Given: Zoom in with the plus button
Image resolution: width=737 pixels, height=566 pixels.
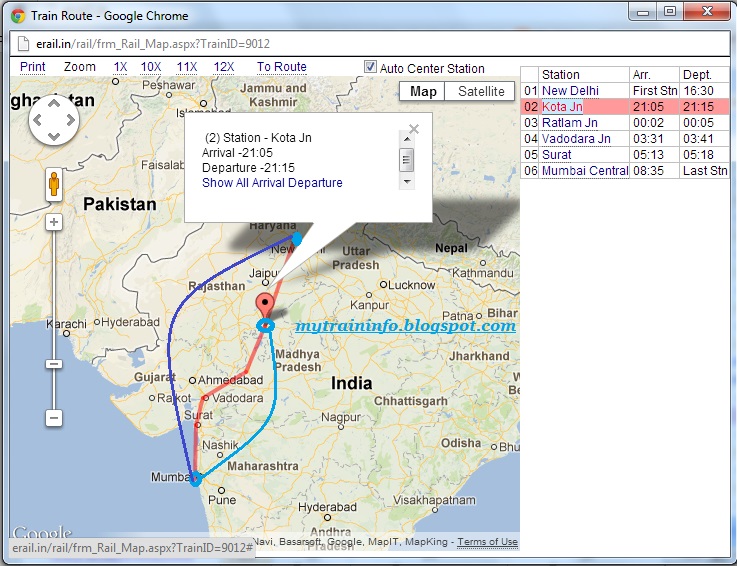Looking at the screenshot, I should pyautogui.click(x=54, y=222).
